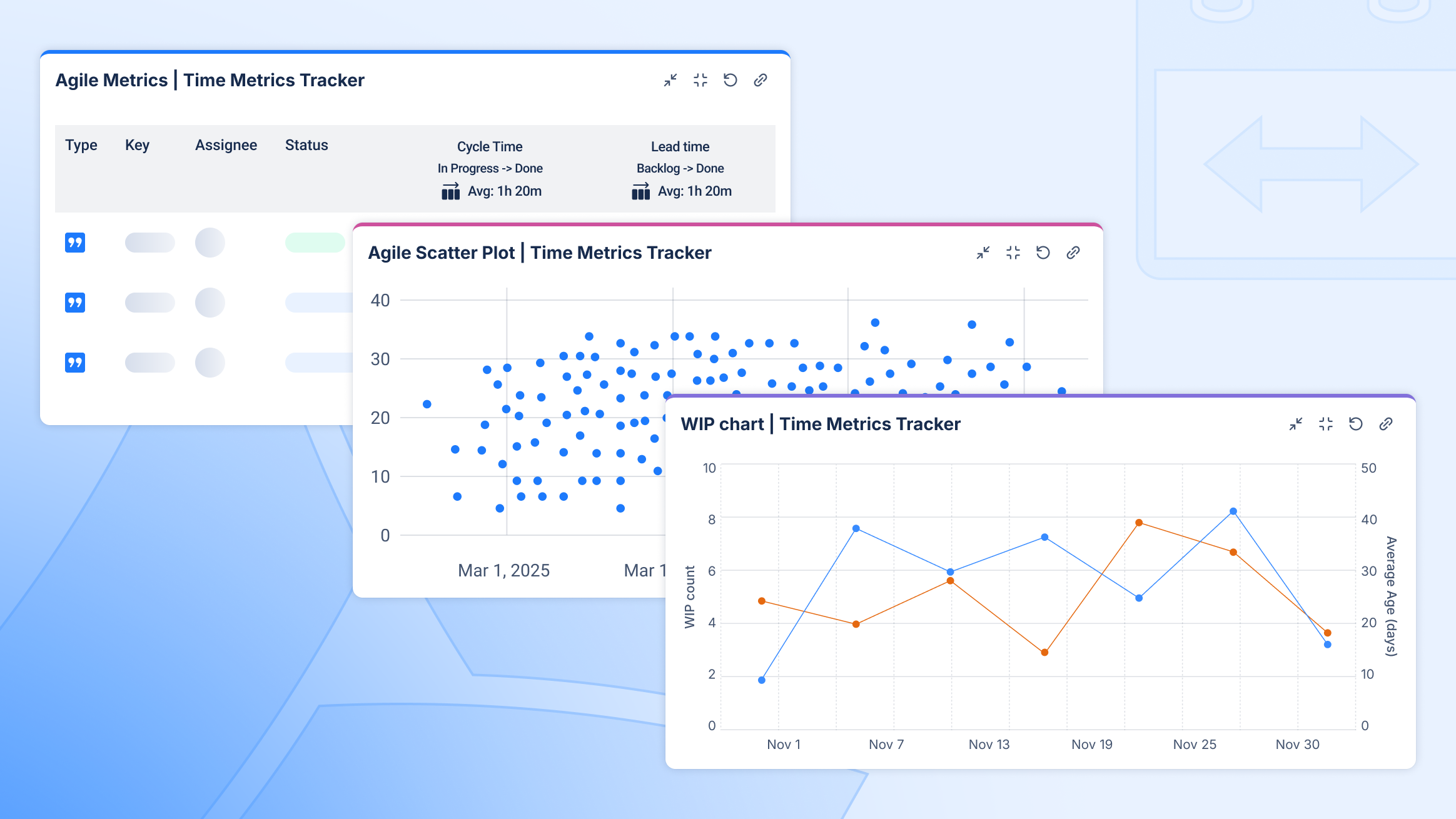Refresh the Agile Metrics gadget
1456x819 pixels.
coord(731,80)
